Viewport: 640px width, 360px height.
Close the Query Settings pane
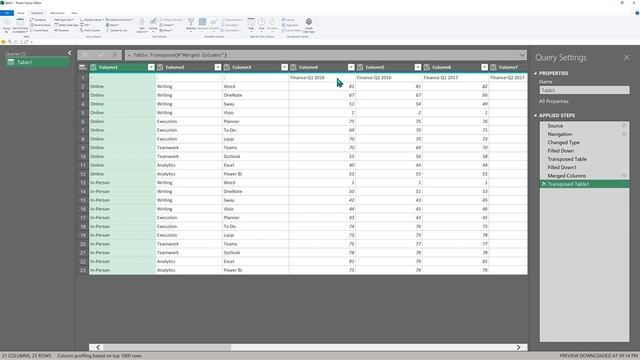(627, 58)
